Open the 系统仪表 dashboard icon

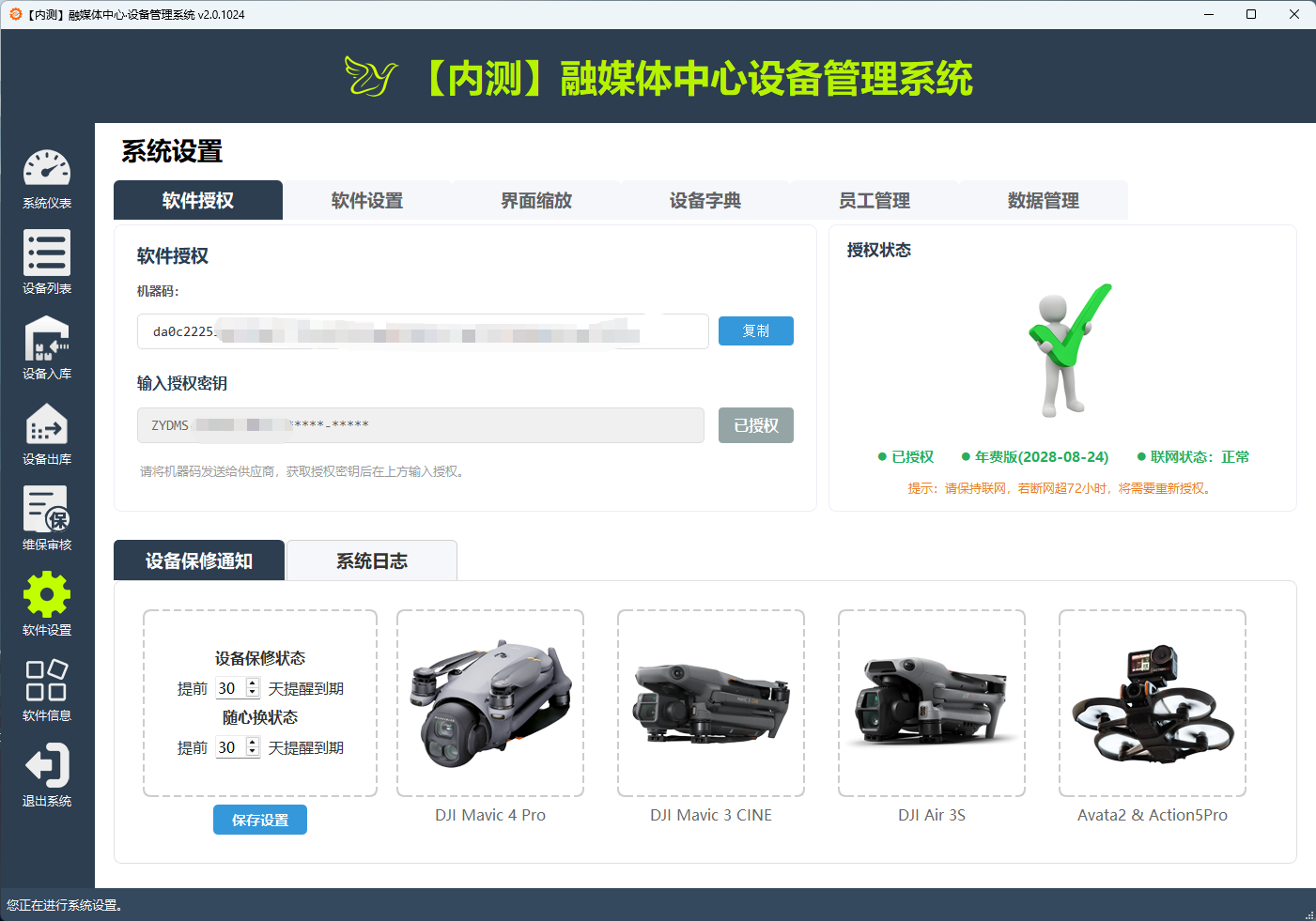[x=47, y=169]
